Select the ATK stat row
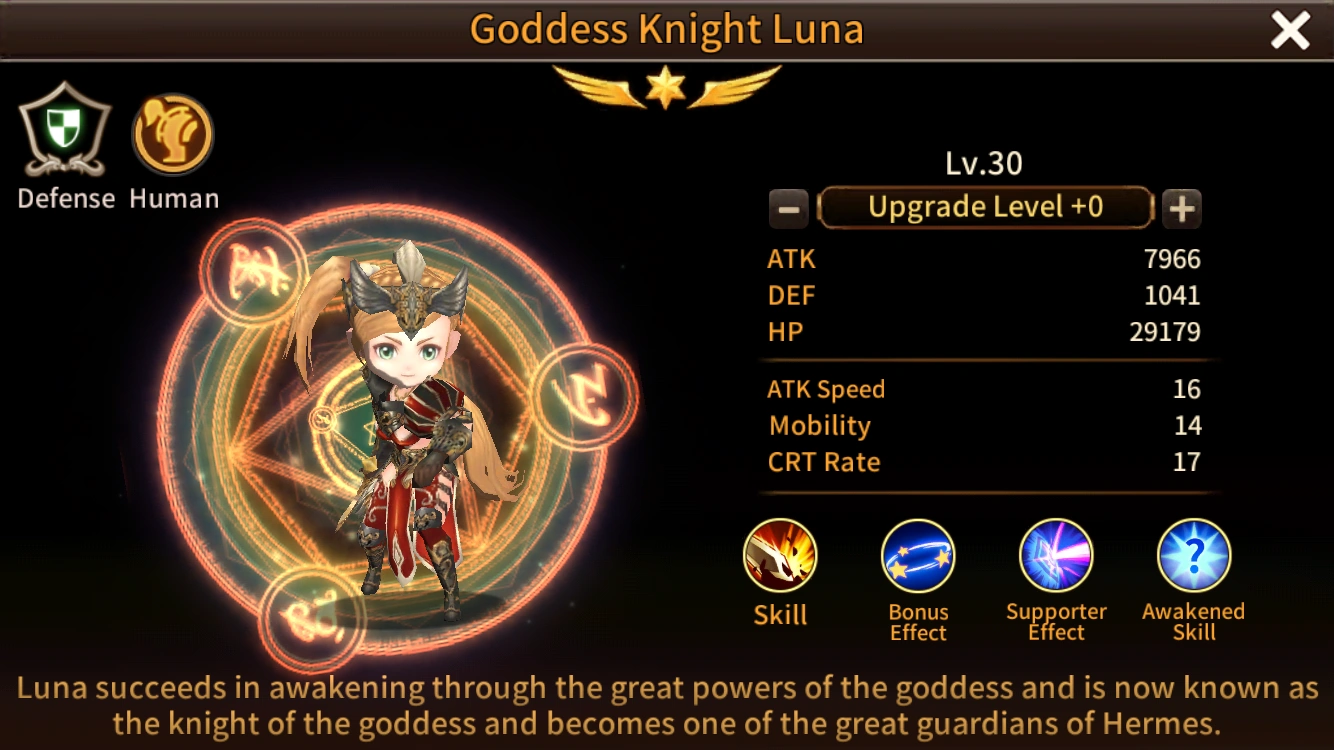The width and height of the screenshot is (1334, 750). [984, 259]
